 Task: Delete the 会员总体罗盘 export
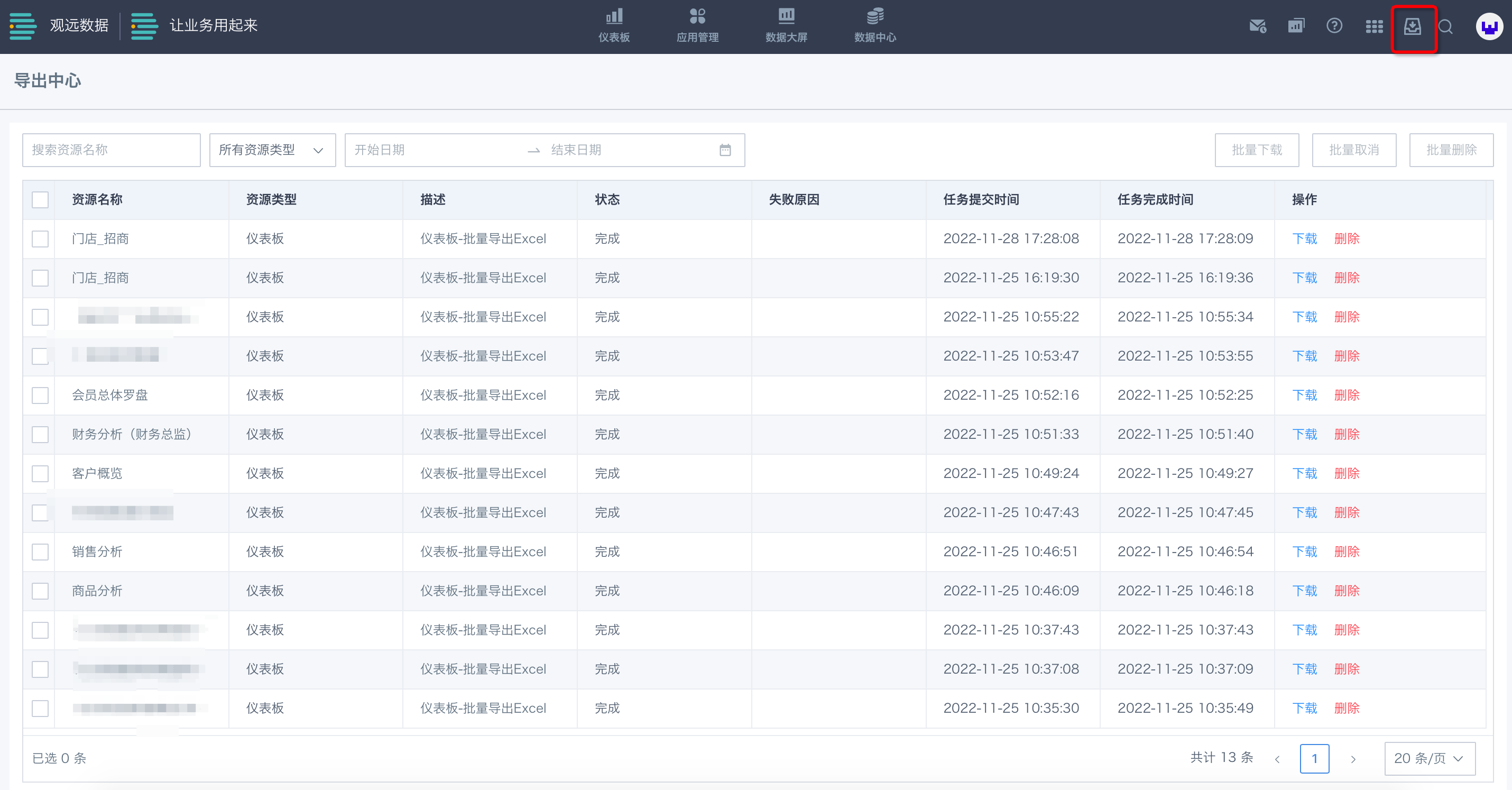(1347, 396)
